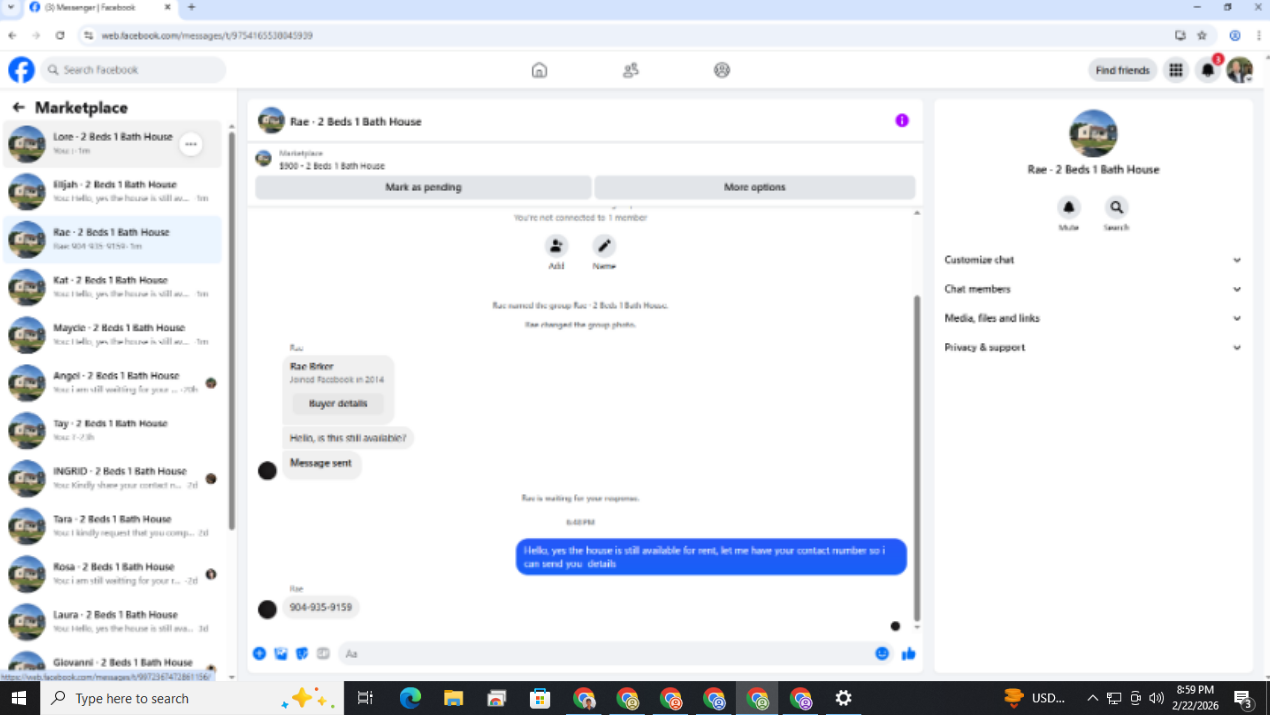The image size is (1270, 715).
Task: View Buyer details for Rae Briker
Action: tap(338, 404)
